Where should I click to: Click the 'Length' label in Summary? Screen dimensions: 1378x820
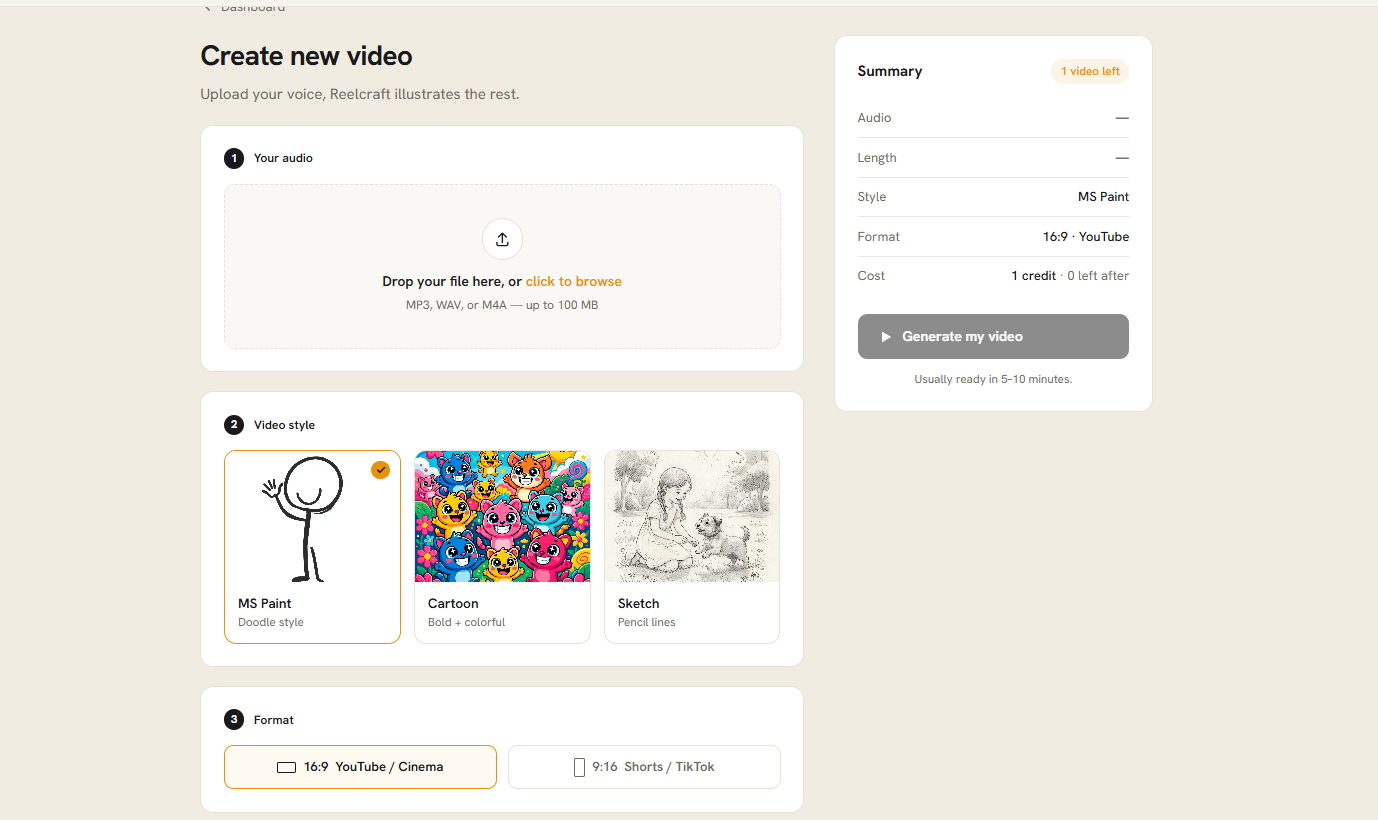(x=877, y=158)
